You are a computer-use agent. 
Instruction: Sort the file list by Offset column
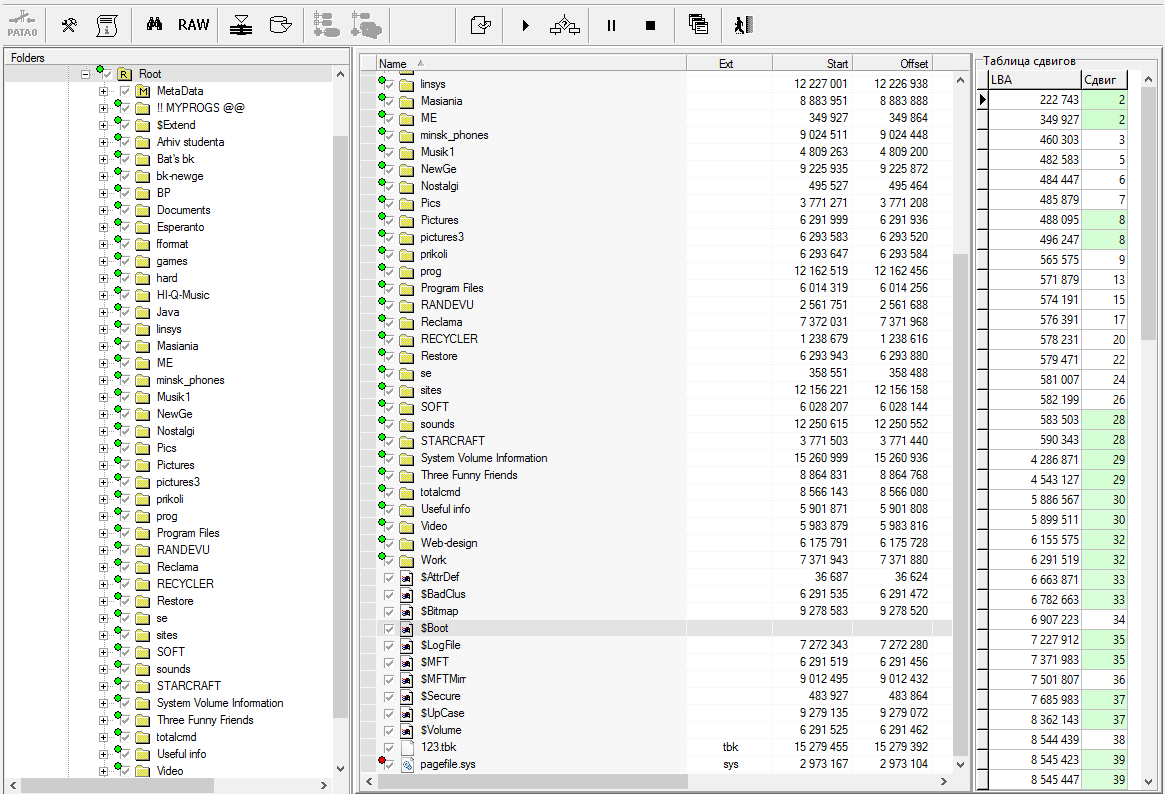click(892, 64)
